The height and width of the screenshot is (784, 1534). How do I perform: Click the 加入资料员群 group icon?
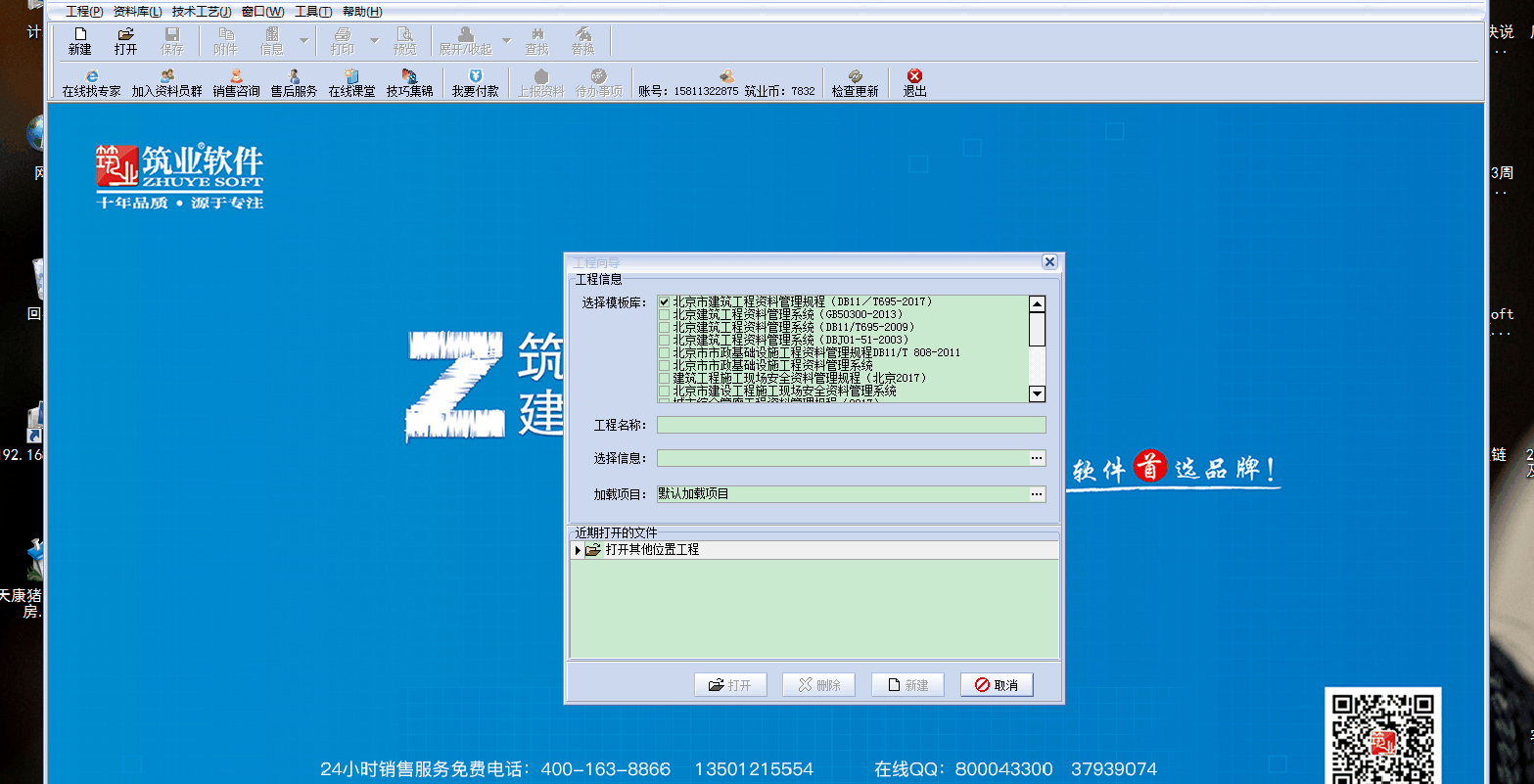[x=167, y=76]
